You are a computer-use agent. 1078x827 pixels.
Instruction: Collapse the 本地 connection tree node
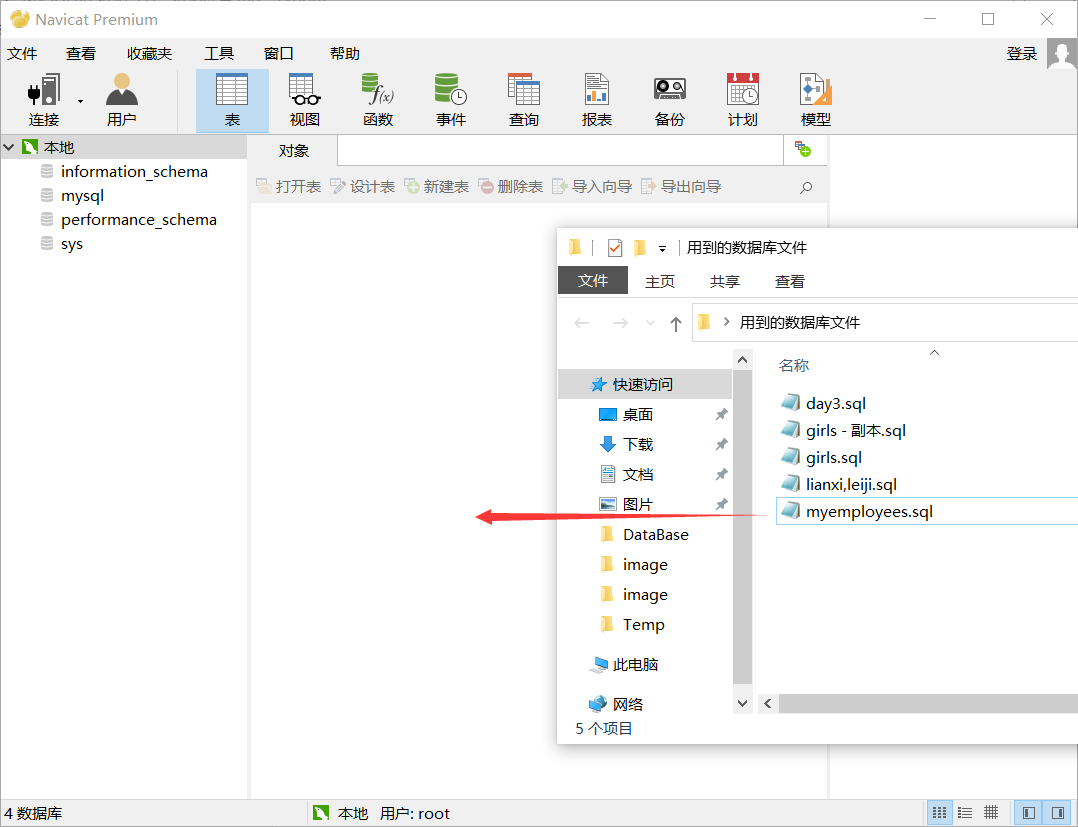coord(9,148)
